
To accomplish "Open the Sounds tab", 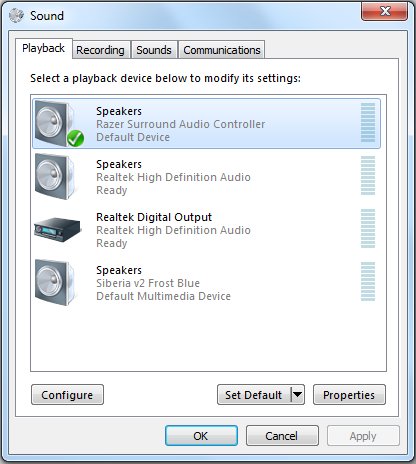I will pyautogui.click(x=154, y=50).
